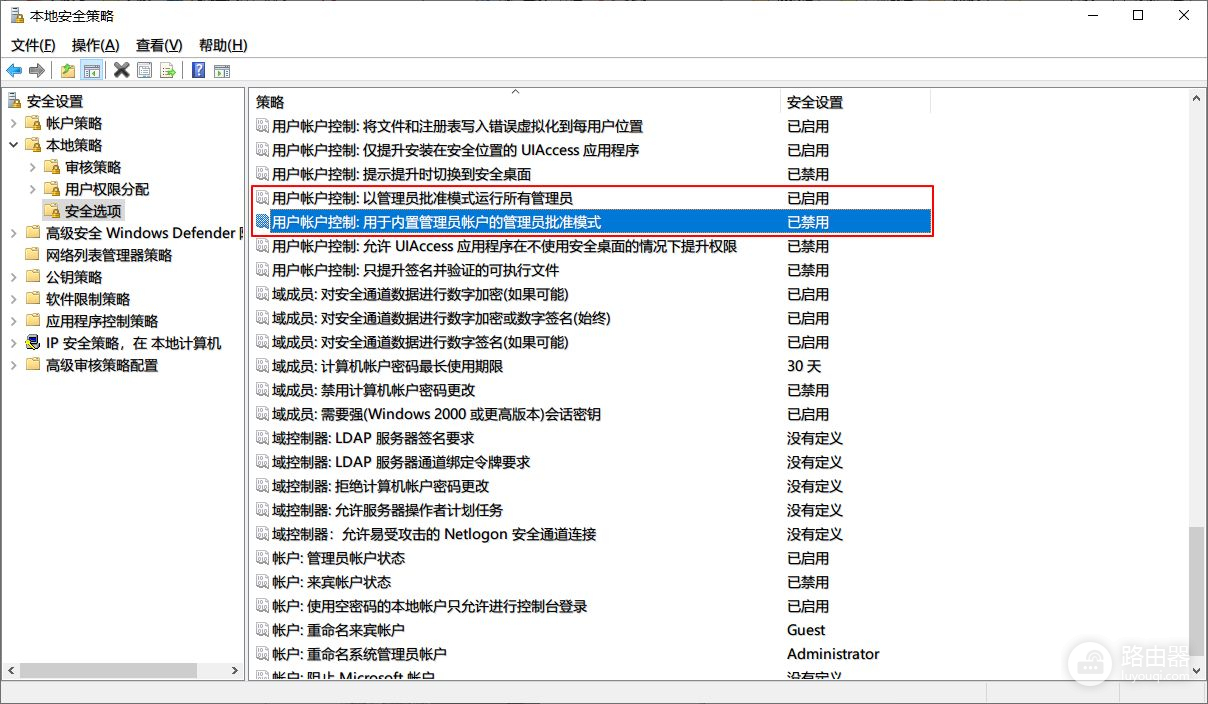Select 网络列表管理器策略 in the tree
This screenshot has height=704, width=1208.
[109, 255]
